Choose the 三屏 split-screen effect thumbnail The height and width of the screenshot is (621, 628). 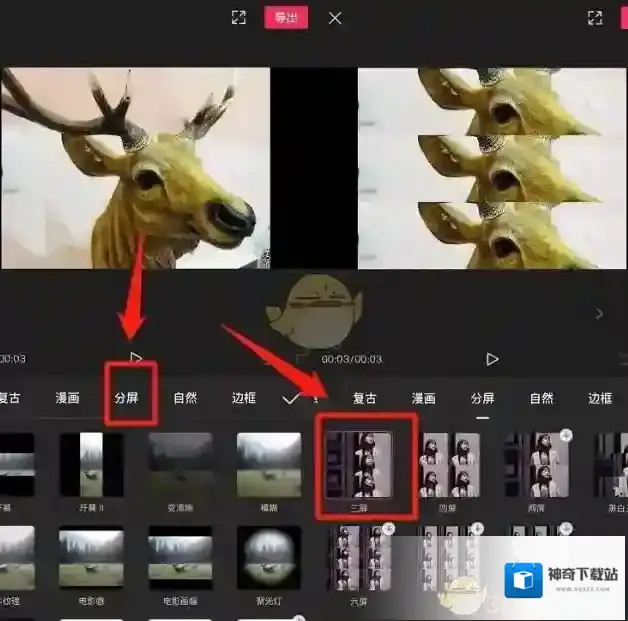[358, 465]
